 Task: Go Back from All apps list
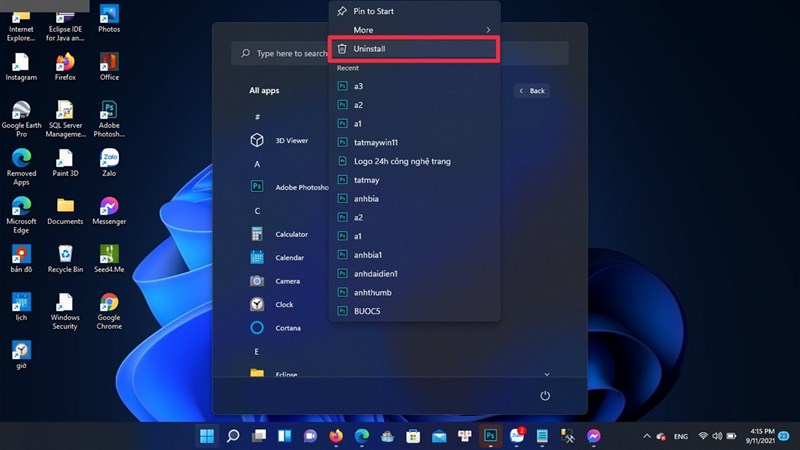click(x=532, y=91)
